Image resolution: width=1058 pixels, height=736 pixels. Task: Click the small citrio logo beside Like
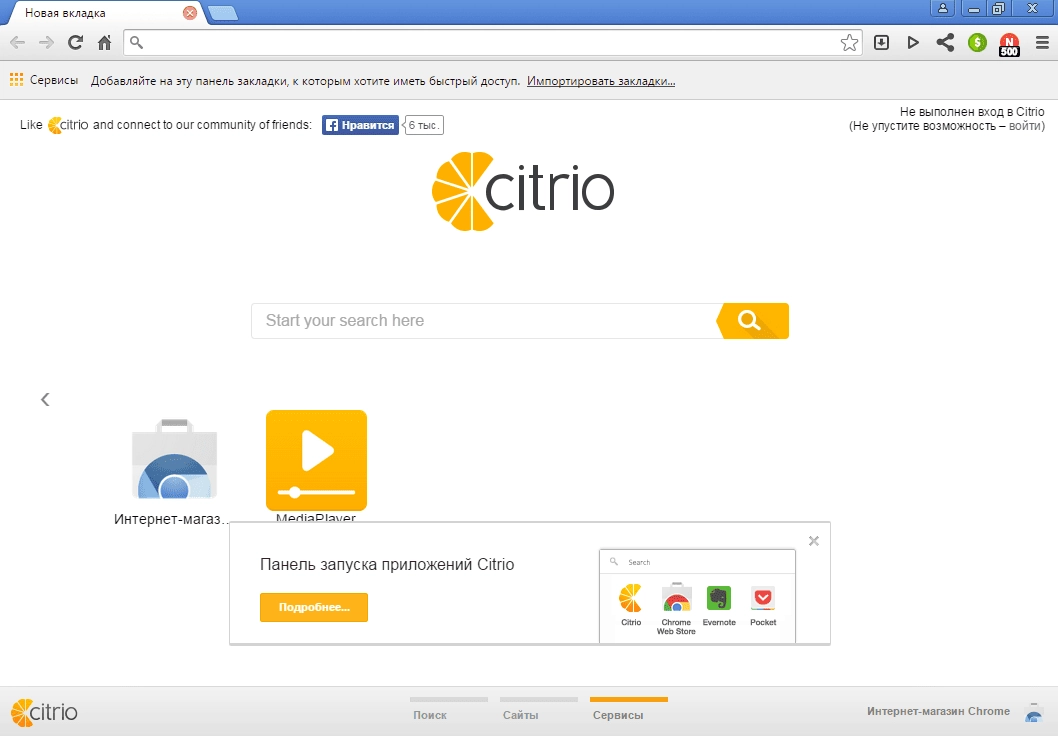pos(68,125)
